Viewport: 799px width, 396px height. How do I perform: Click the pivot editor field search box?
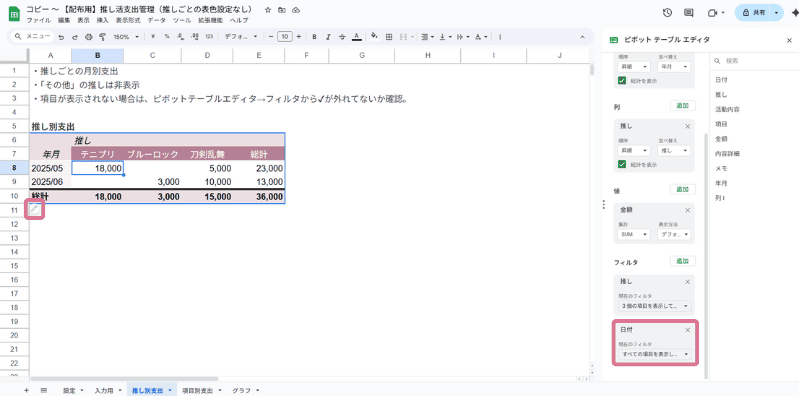pos(753,61)
